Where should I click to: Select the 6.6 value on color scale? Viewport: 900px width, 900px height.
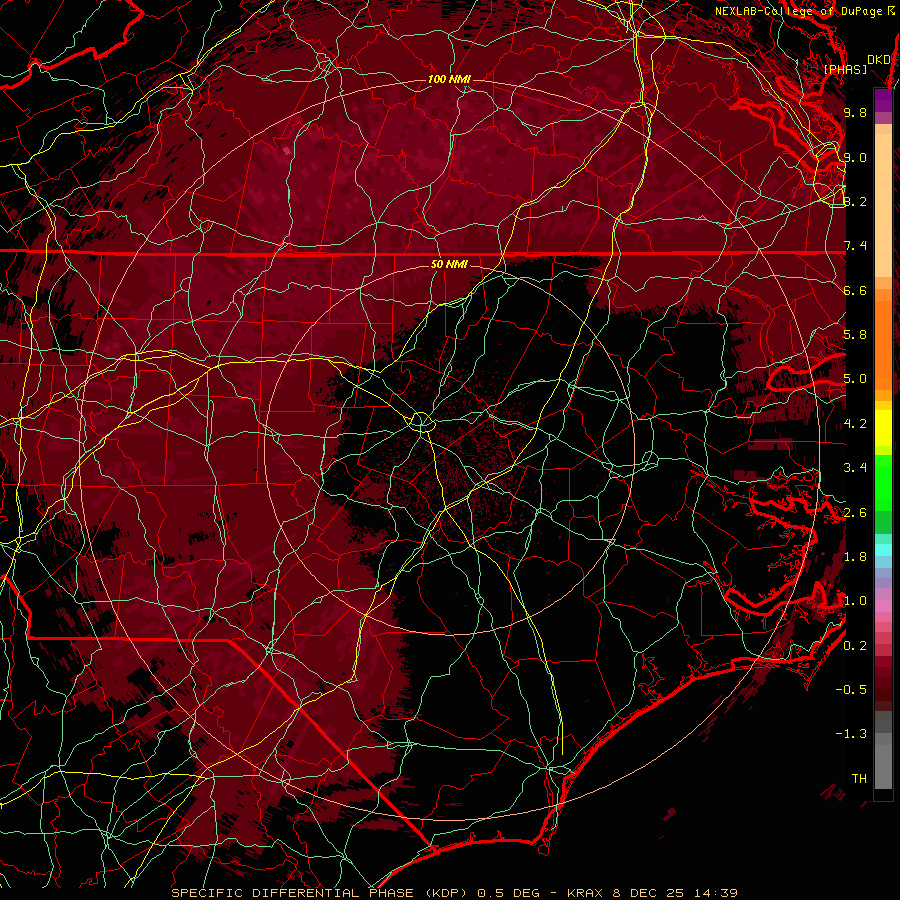(855, 290)
